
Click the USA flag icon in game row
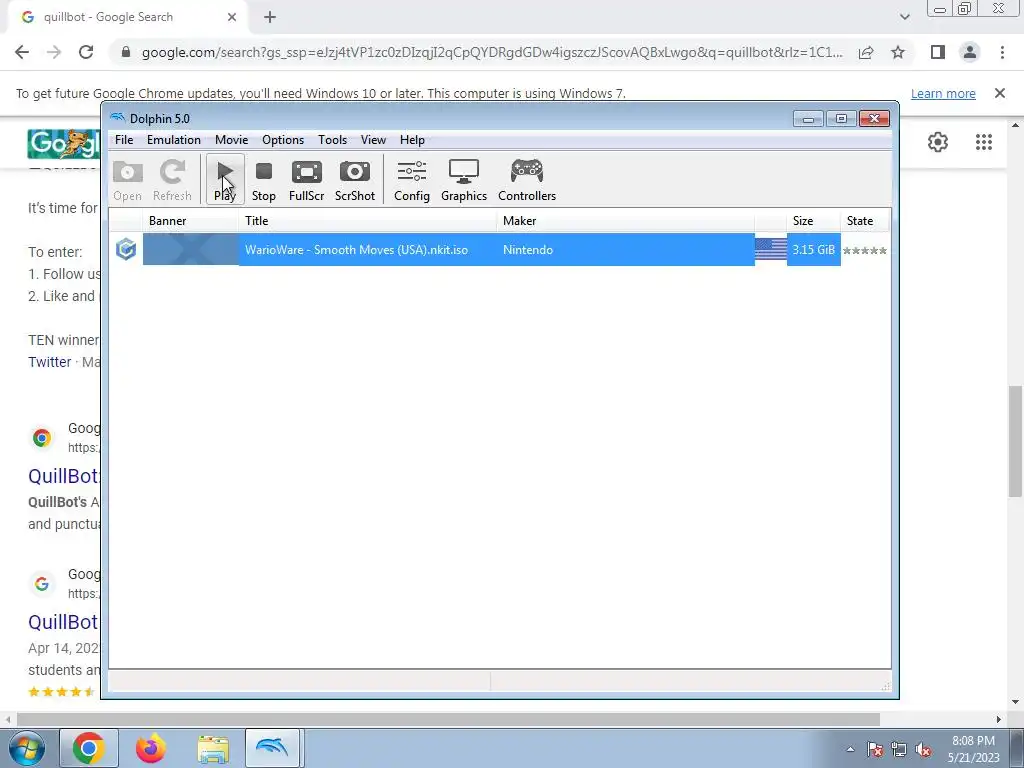[x=771, y=249]
